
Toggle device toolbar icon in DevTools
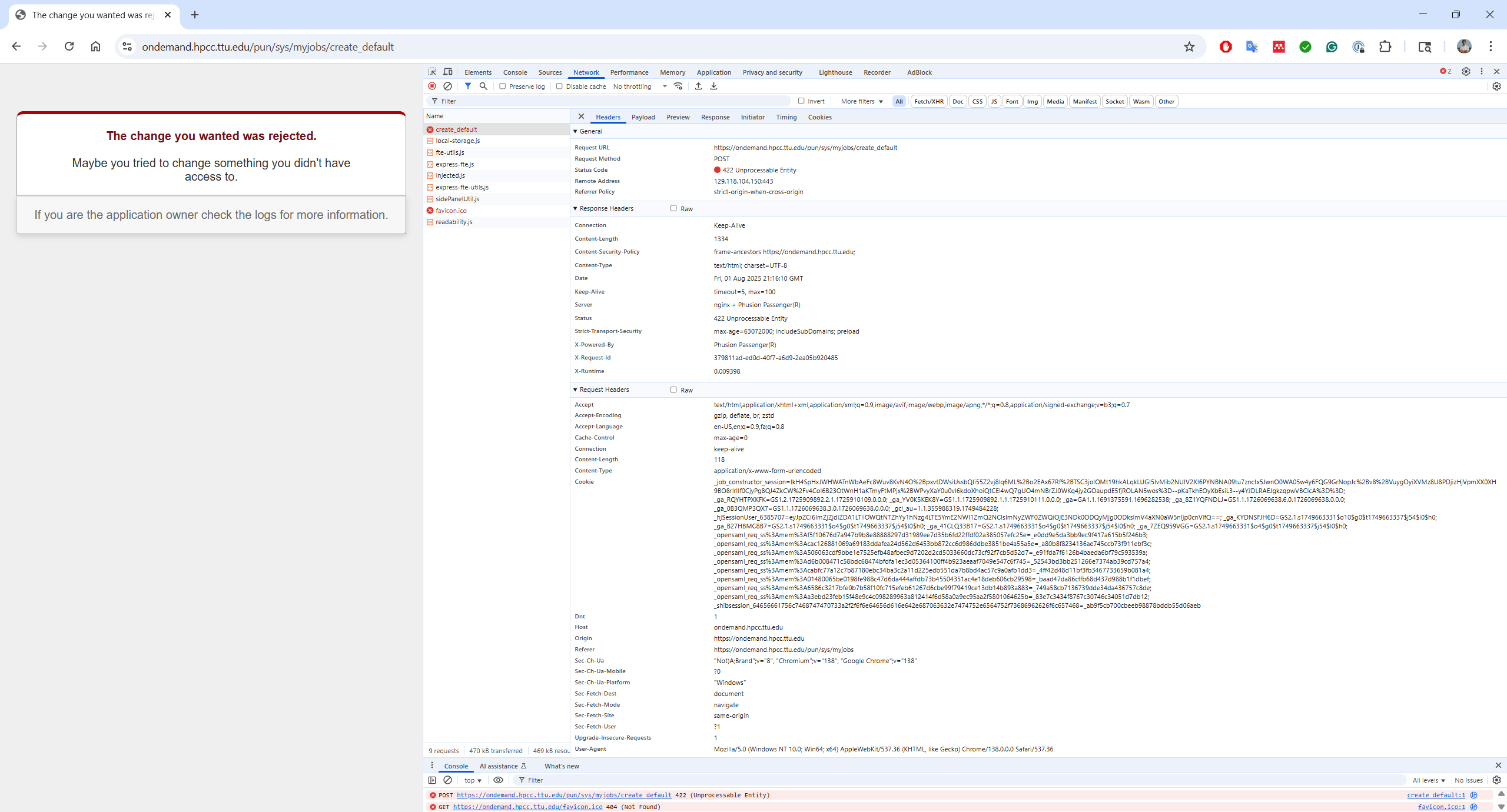(448, 72)
